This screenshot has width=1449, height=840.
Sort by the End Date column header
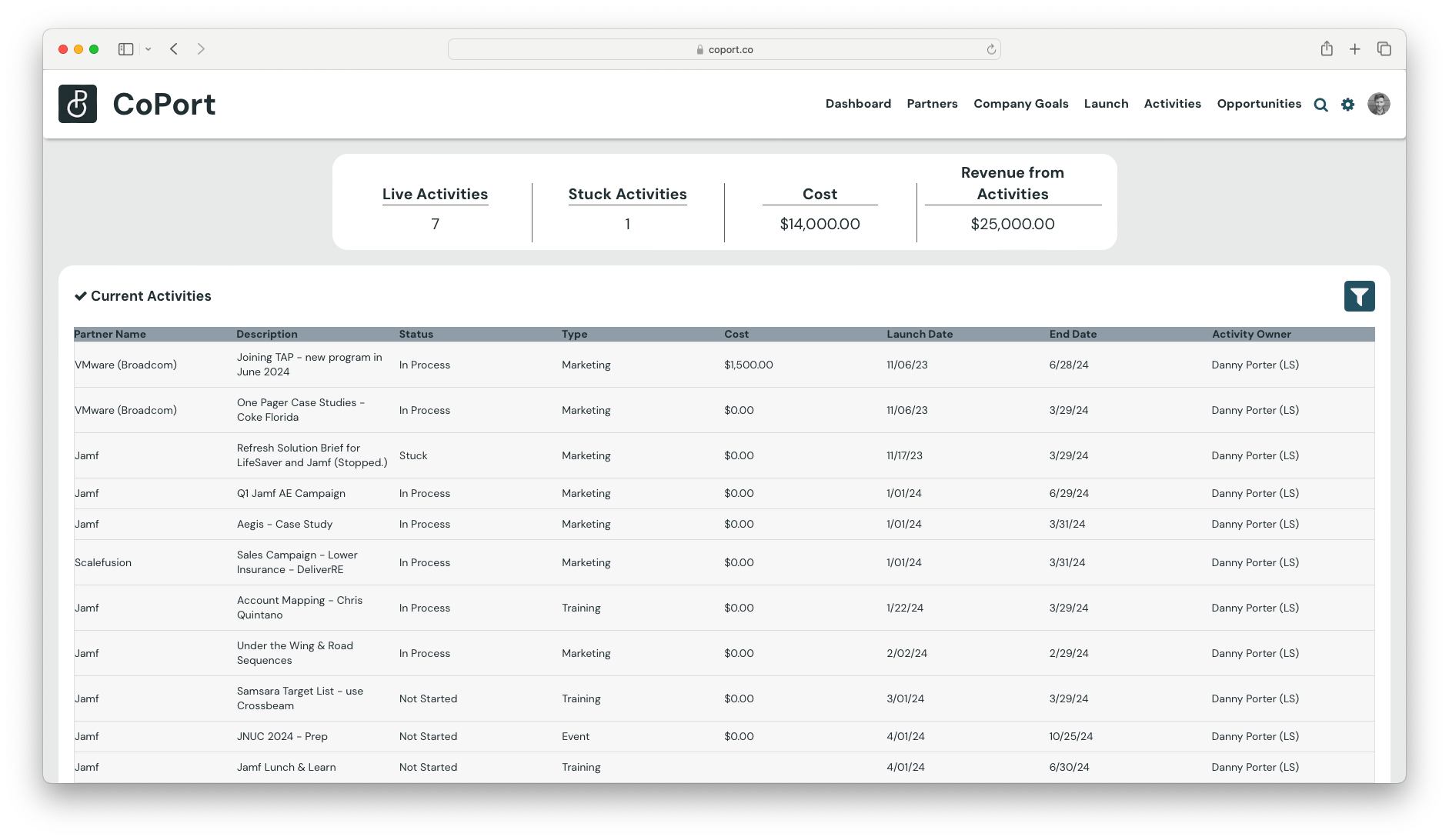(1073, 334)
